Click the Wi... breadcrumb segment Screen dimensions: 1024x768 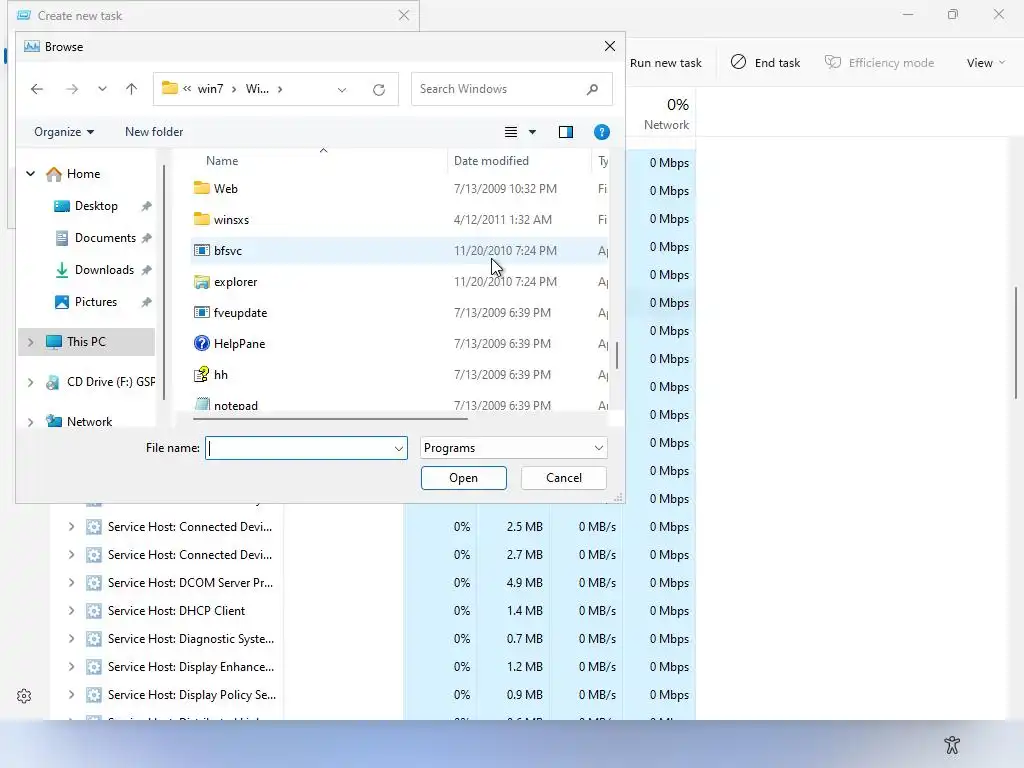tap(257, 89)
